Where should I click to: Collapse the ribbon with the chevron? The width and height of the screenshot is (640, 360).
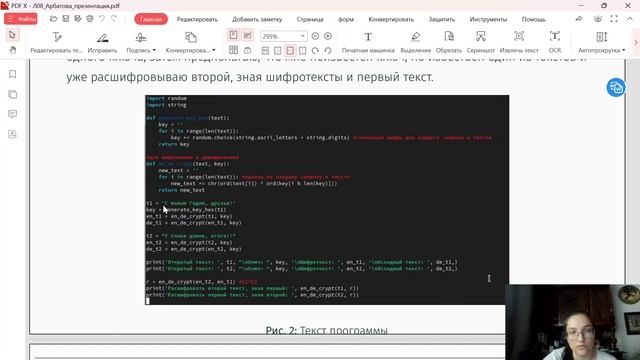[630, 19]
